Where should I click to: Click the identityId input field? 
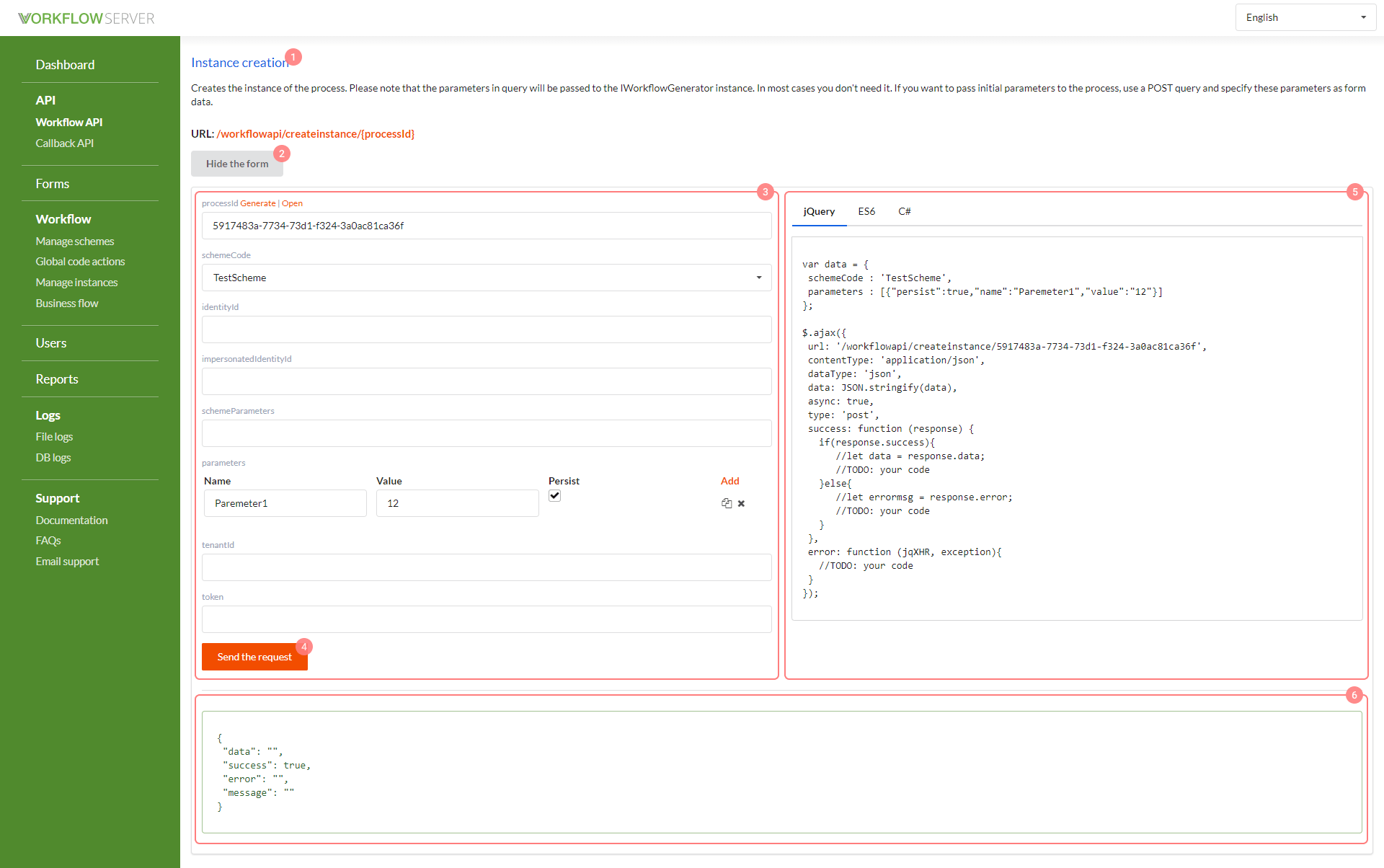point(487,329)
